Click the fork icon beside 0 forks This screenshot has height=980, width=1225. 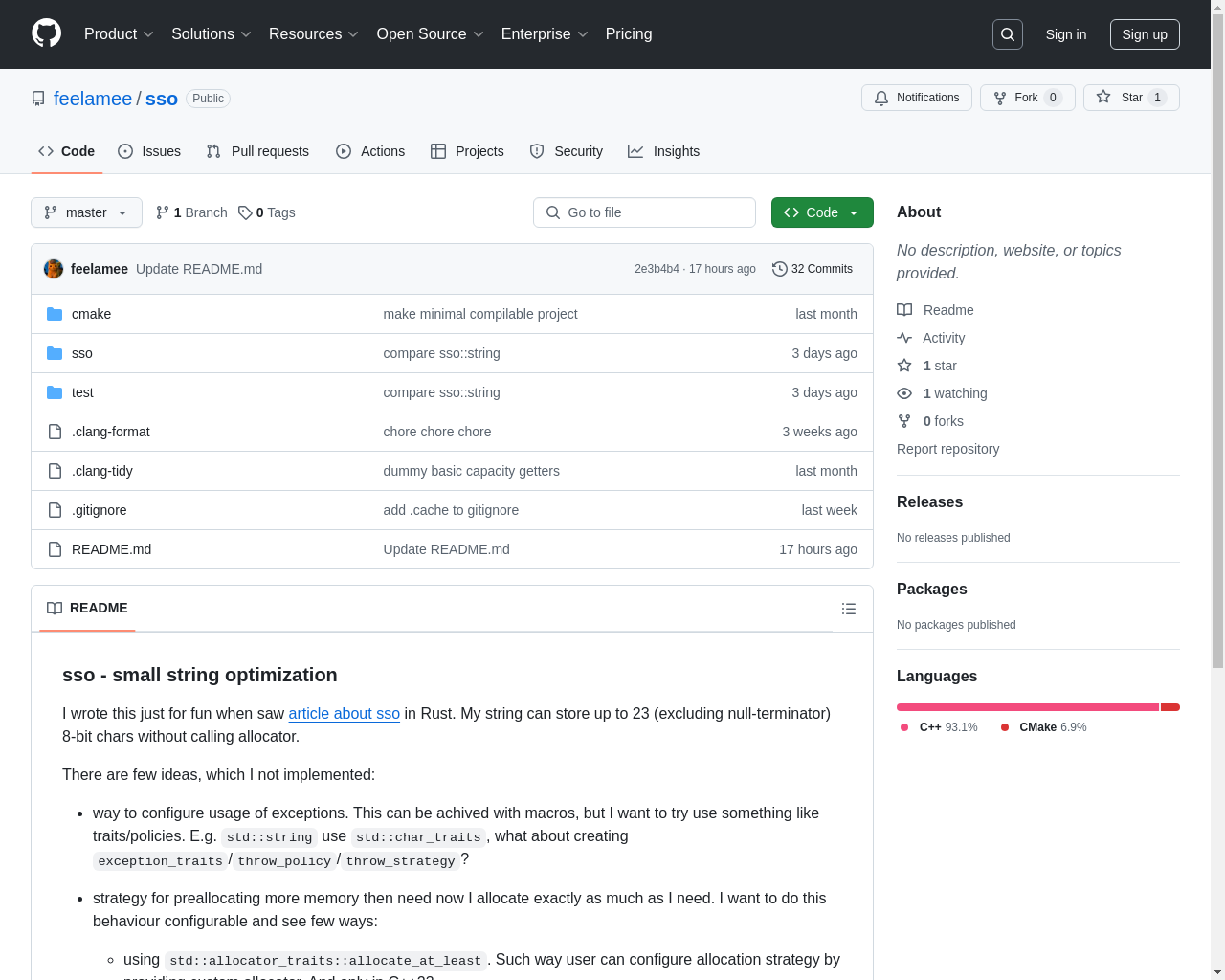point(904,421)
